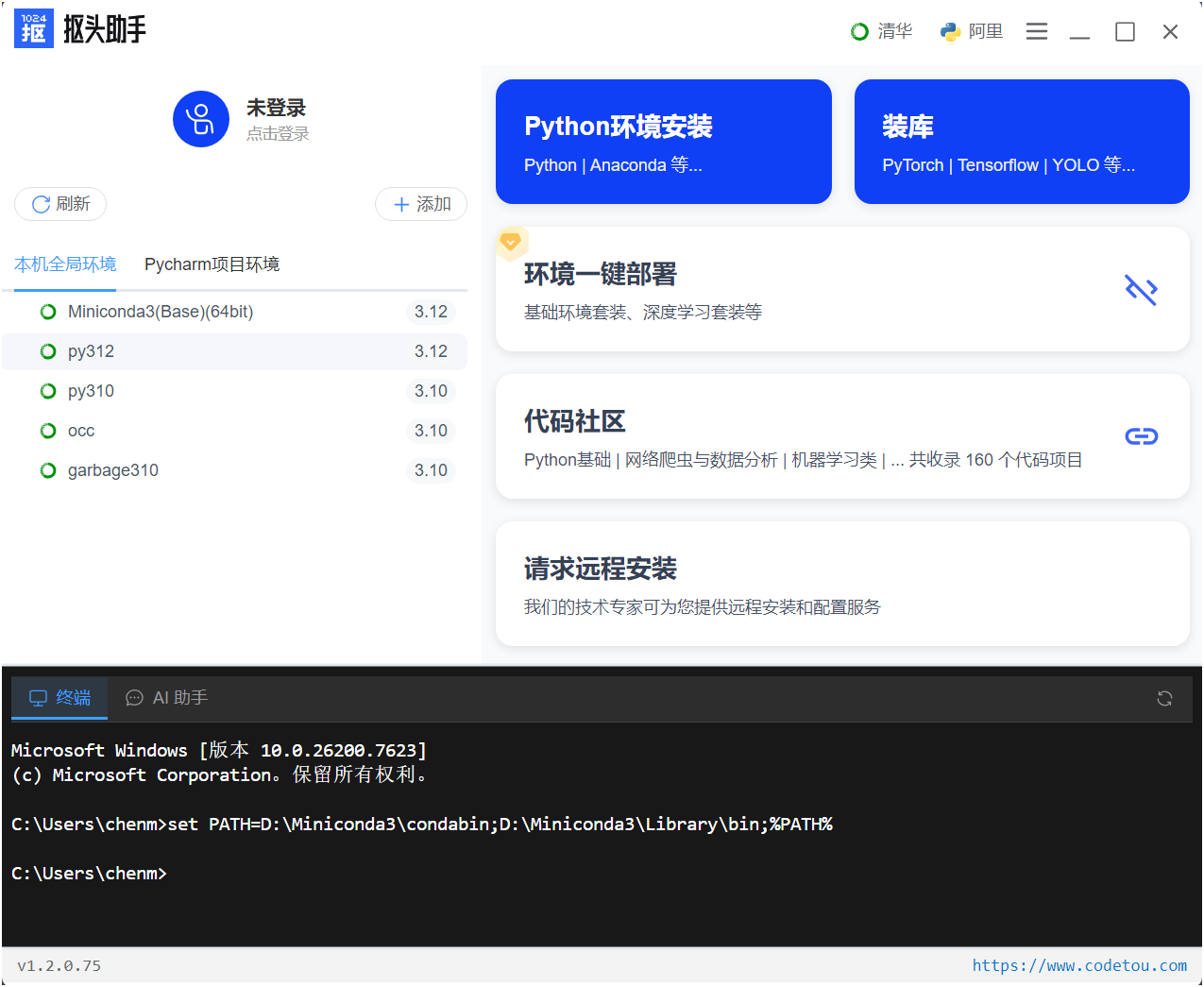Click version text v1.2.0.75
Image resolution: width=1204 pixels, height=987 pixels.
59,965
